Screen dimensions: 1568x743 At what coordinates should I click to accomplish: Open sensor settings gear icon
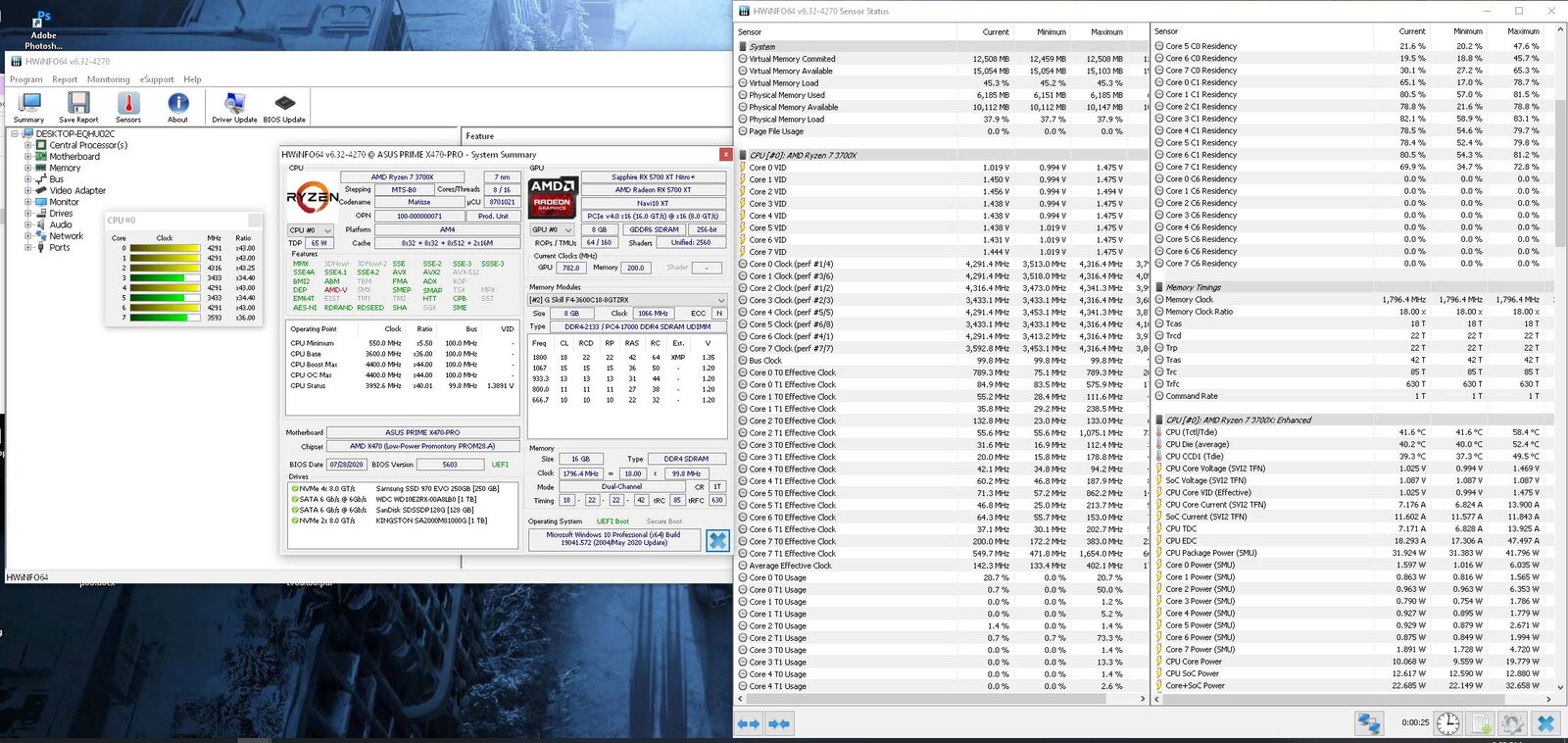point(1513,723)
